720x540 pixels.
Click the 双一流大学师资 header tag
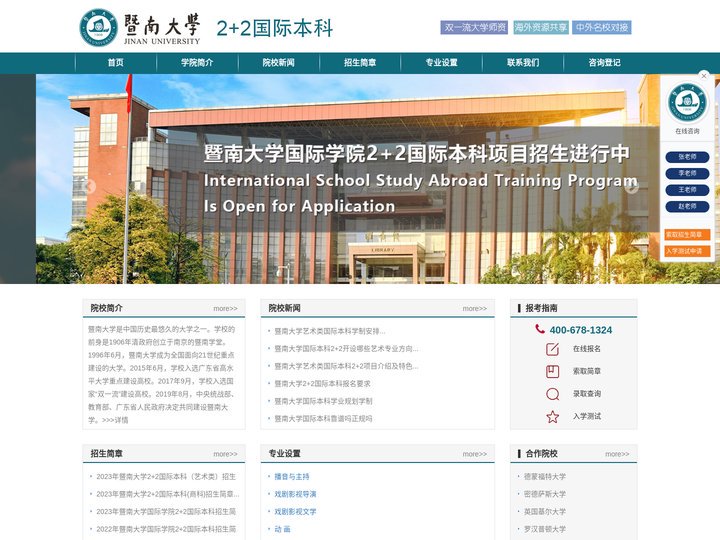474,28
